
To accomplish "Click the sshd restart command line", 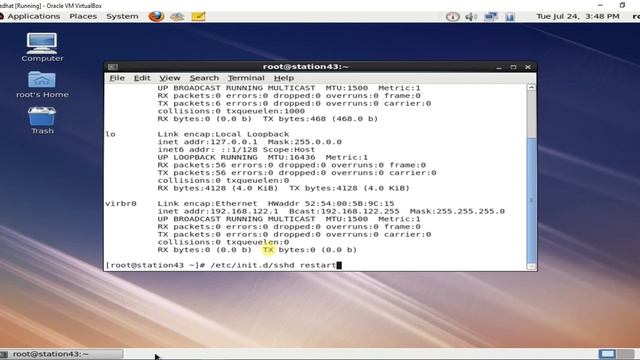I will pos(223,265).
